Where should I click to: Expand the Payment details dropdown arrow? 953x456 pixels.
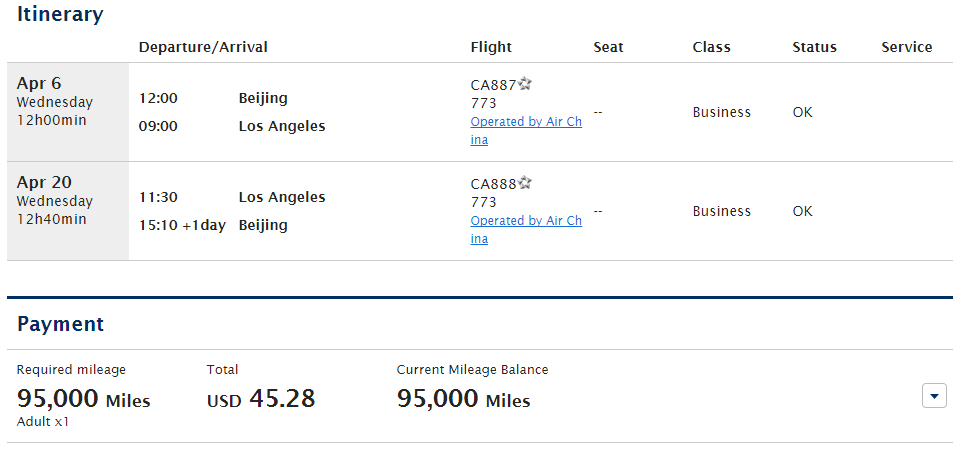point(934,396)
